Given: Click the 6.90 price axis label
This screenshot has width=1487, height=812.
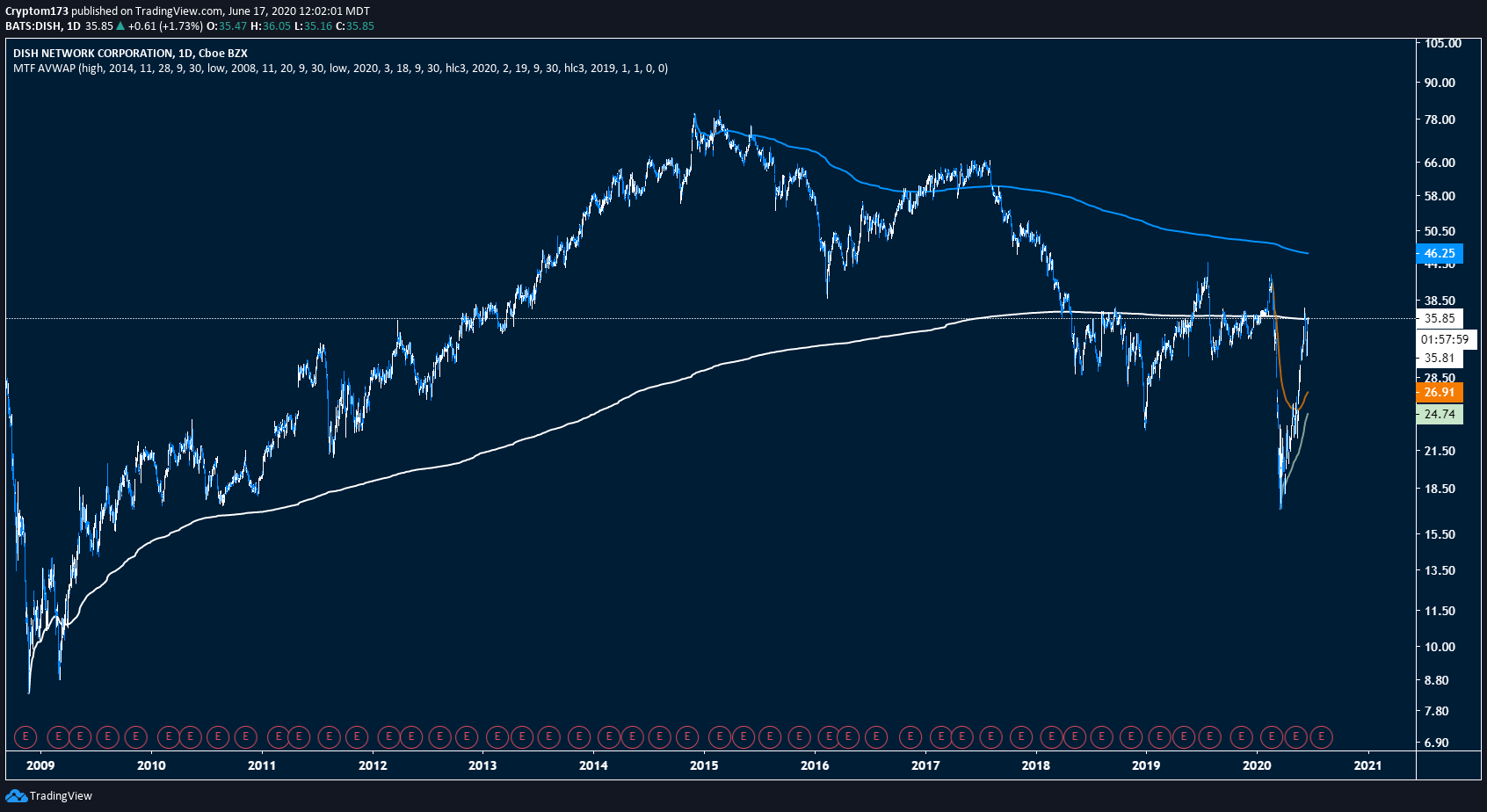Looking at the screenshot, I should (1436, 743).
